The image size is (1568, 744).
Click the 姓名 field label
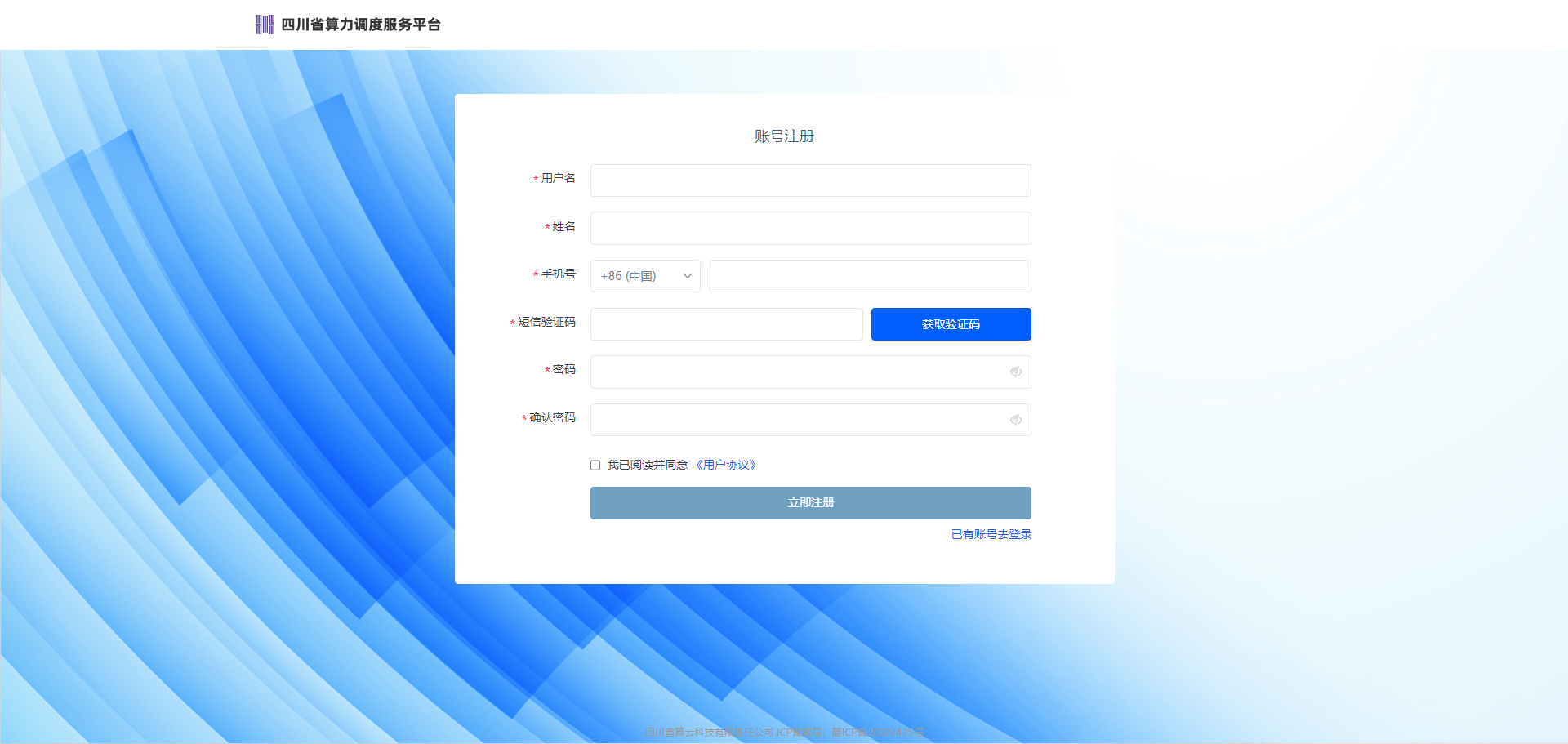[563, 226]
